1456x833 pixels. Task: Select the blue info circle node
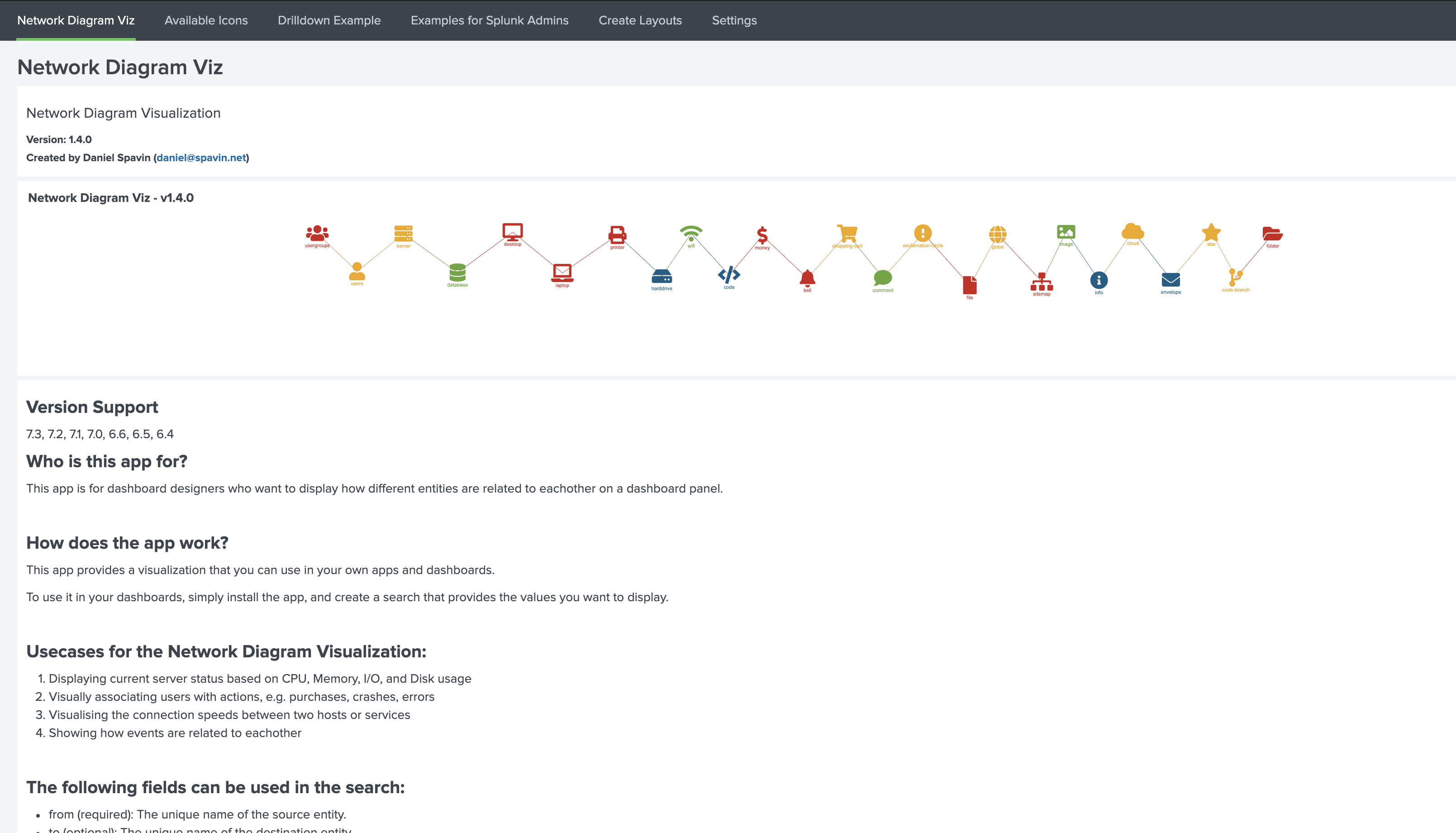coord(1099,280)
